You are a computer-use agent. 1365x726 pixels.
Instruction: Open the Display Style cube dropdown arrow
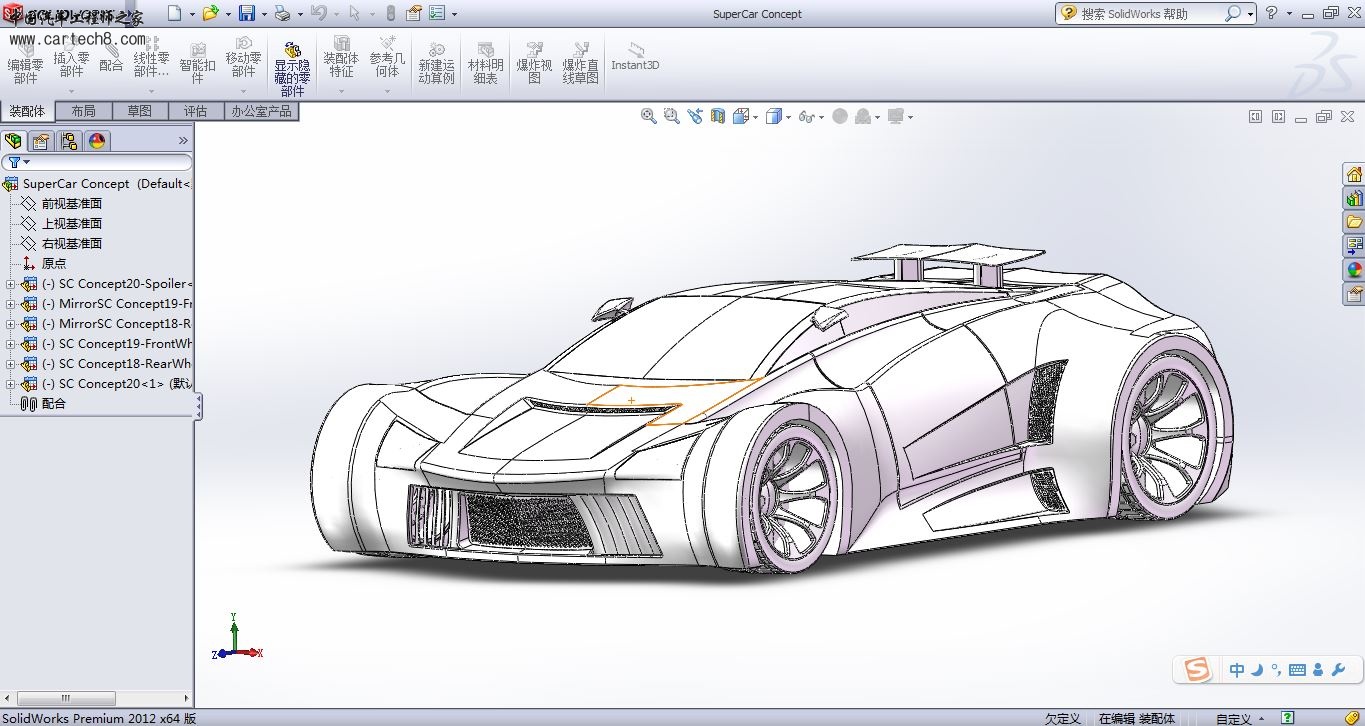point(789,117)
